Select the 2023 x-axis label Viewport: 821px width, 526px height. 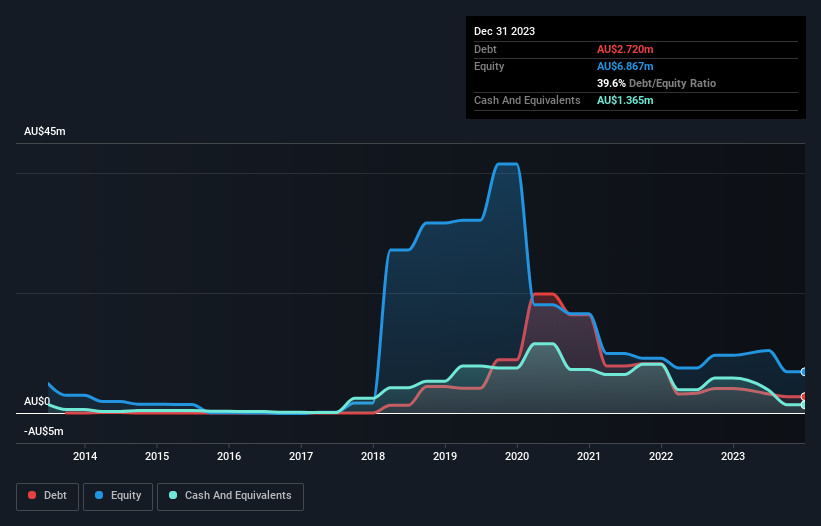[733, 456]
